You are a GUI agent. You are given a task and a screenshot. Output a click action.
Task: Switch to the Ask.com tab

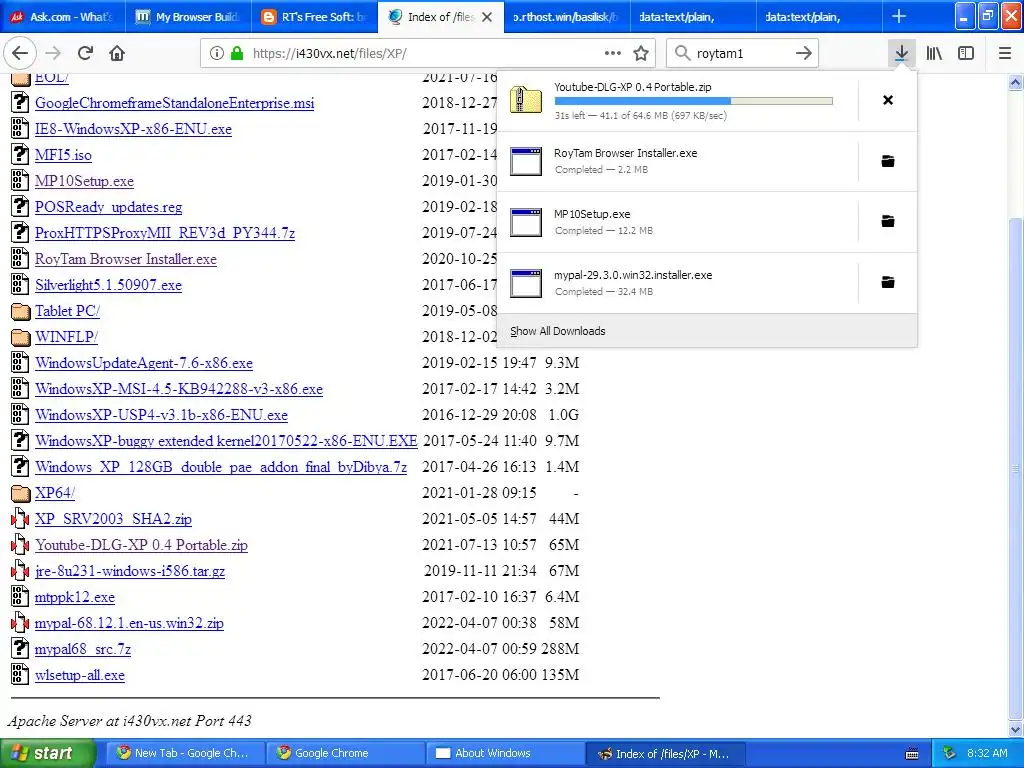coord(63,17)
